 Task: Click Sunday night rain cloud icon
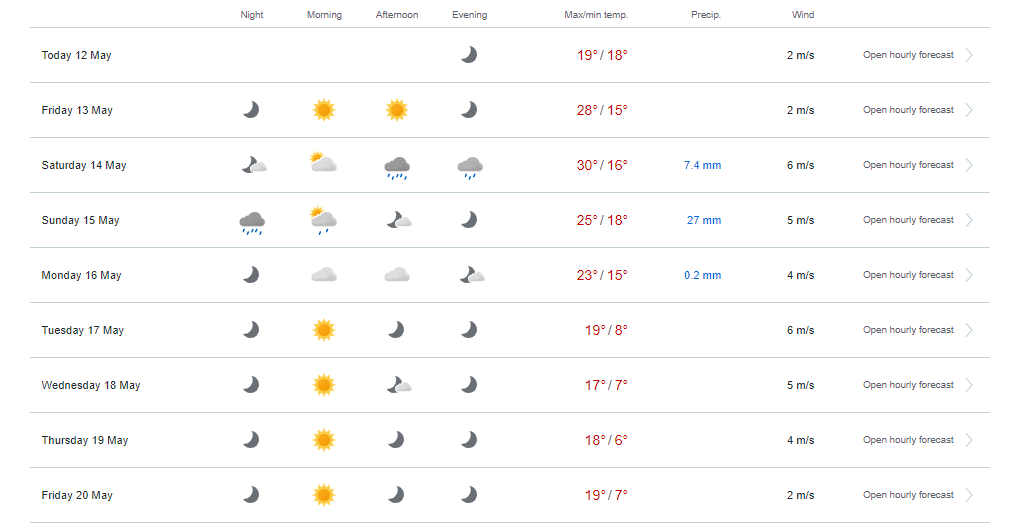coord(252,223)
